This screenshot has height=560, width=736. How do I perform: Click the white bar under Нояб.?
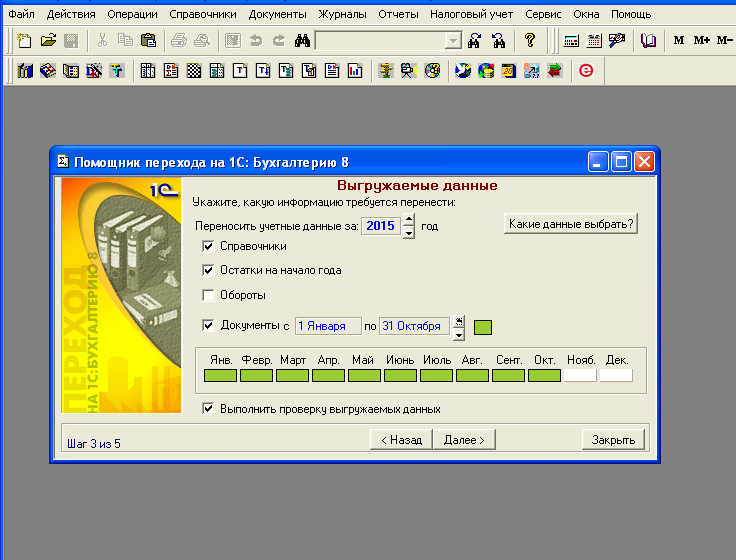(x=580, y=375)
